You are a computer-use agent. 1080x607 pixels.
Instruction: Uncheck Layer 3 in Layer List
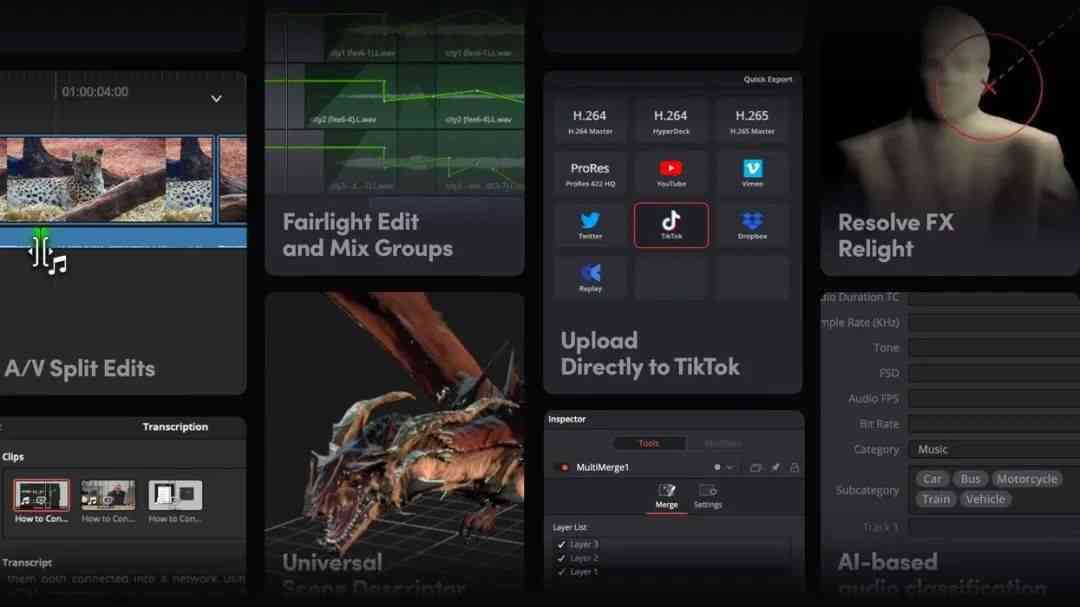(x=561, y=544)
